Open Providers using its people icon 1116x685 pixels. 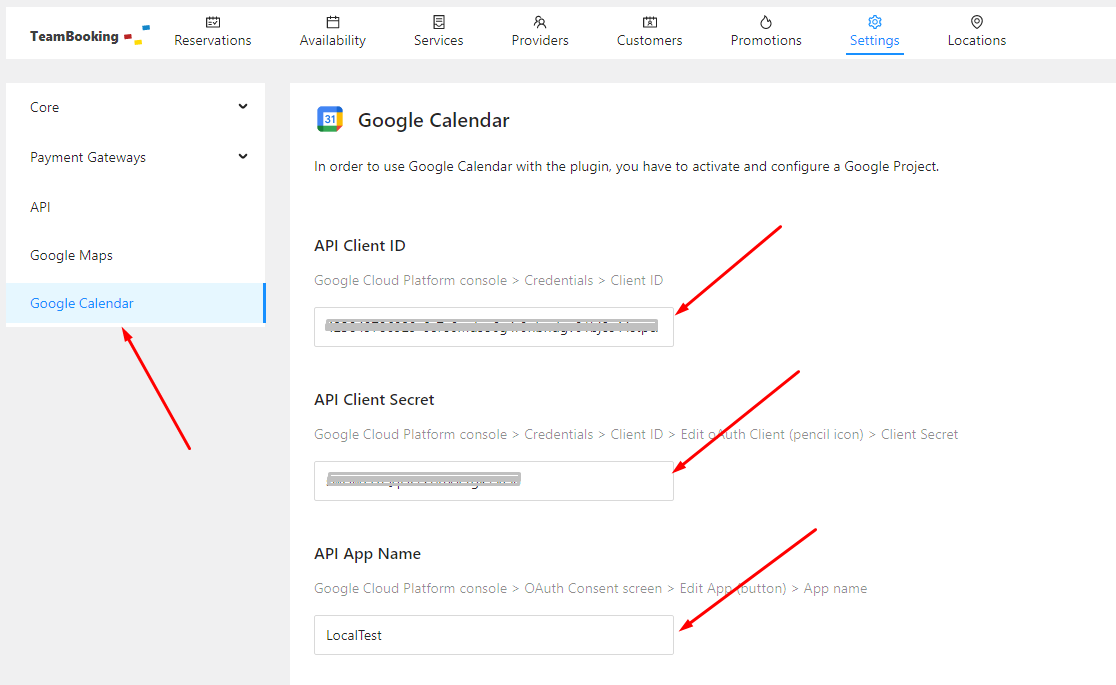pyautogui.click(x=539, y=20)
